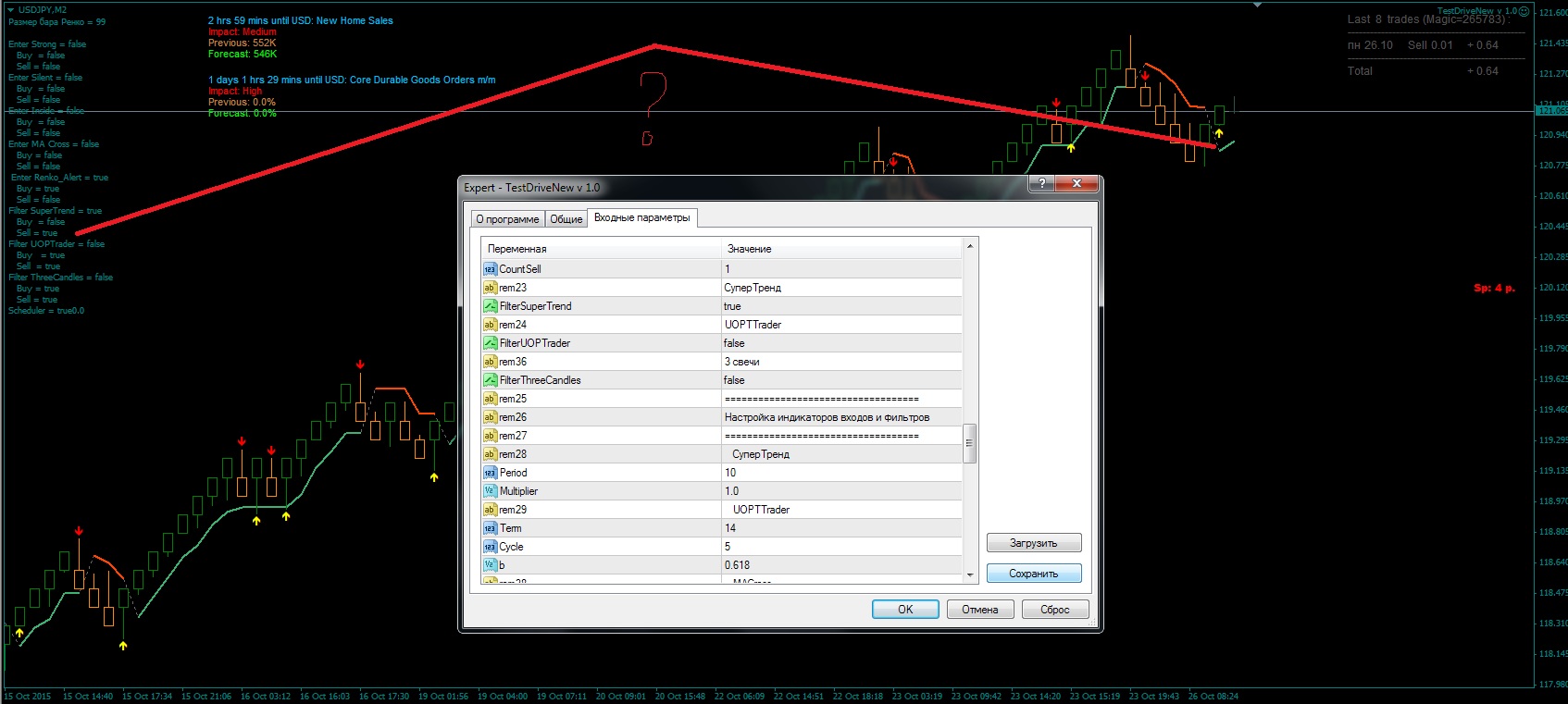The height and width of the screenshot is (704, 1568).
Task: Select the Входные параметры tab
Action: coord(642,217)
